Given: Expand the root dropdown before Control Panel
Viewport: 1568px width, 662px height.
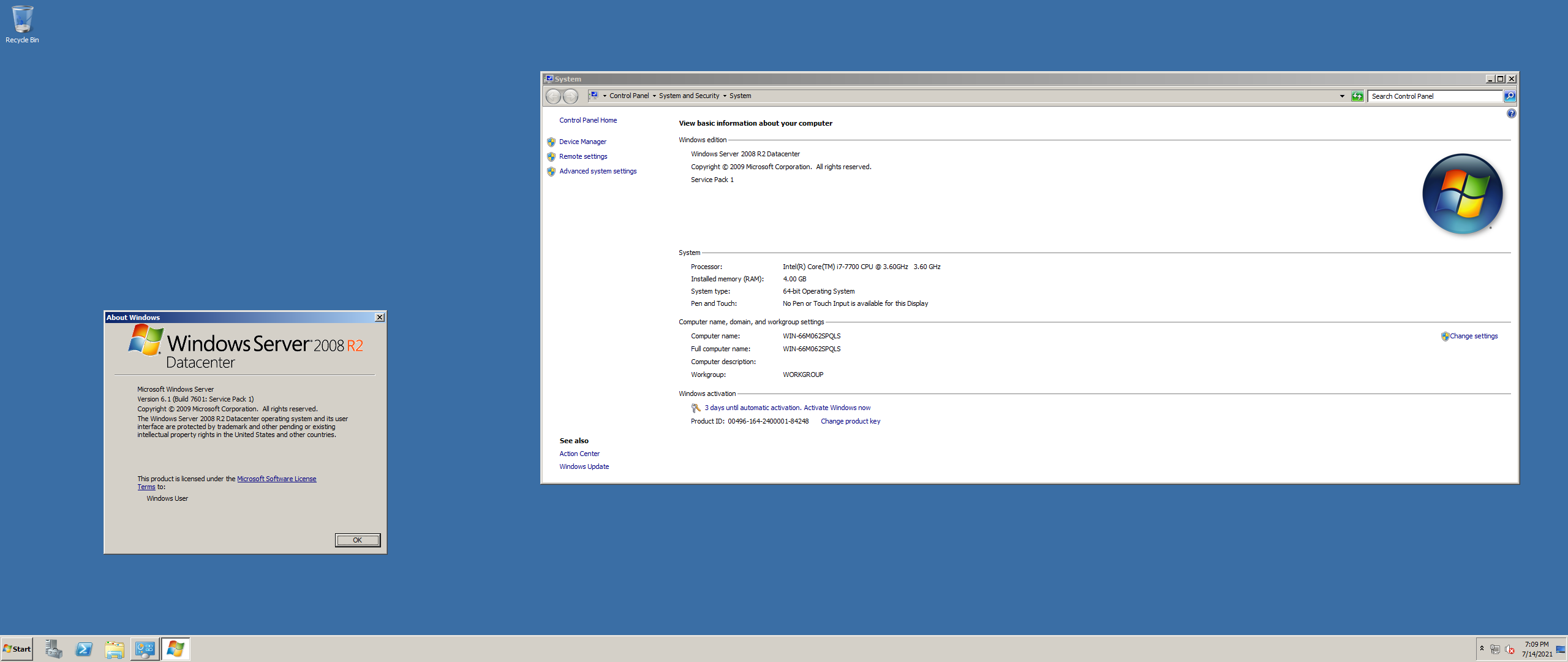Looking at the screenshot, I should [x=605, y=96].
